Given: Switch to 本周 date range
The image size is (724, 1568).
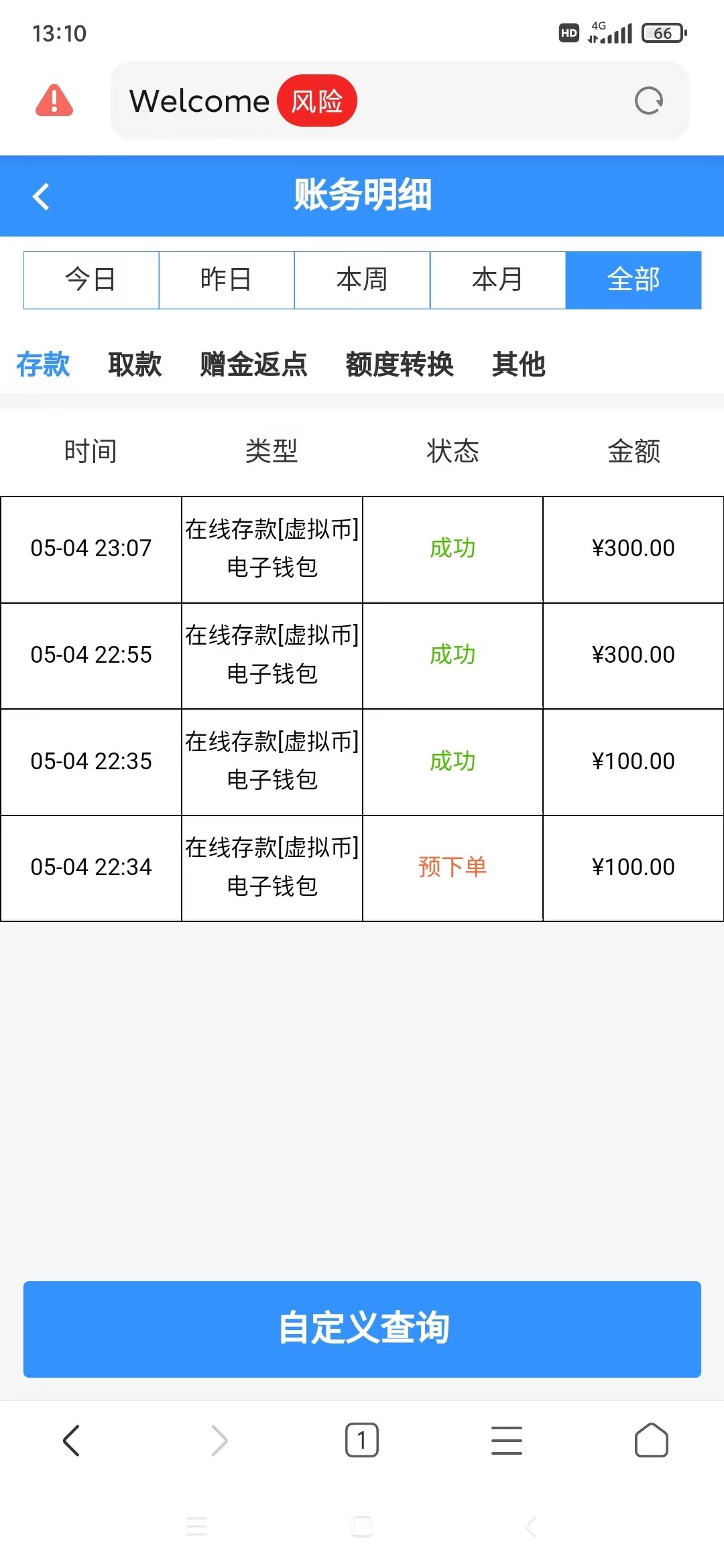Looking at the screenshot, I should click(x=362, y=280).
